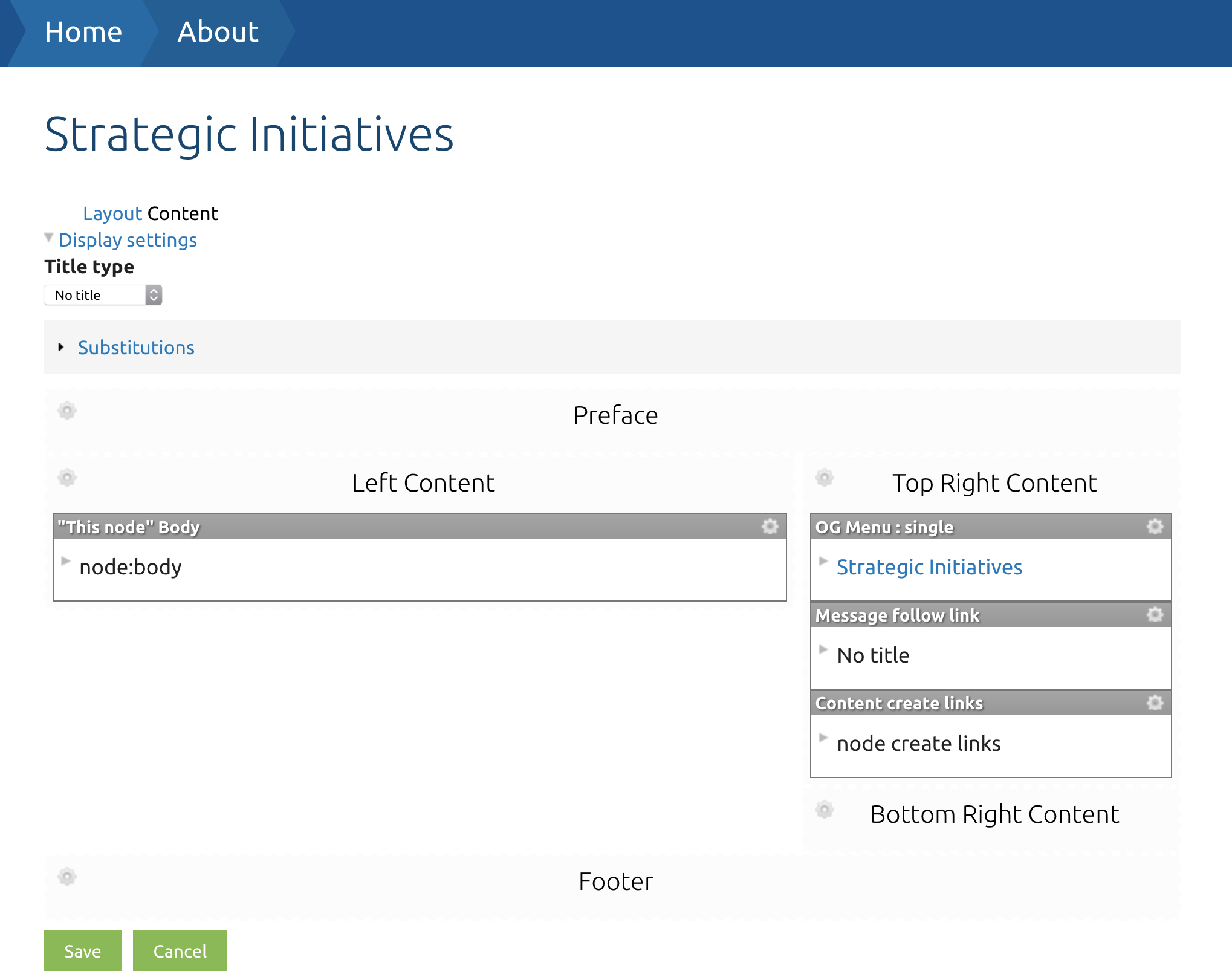Expand the Substitutions section

136,348
